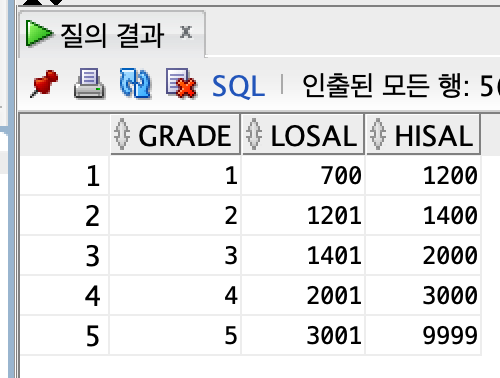Select HISAL cell with value 2000

[x=423, y=255]
